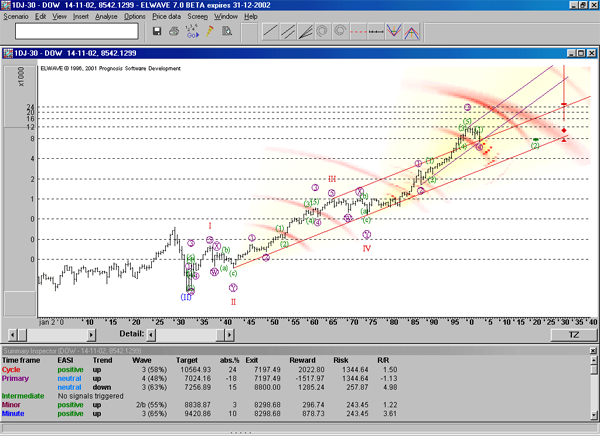
Task: Click the chart's horizontal scrollbar left arrow
Action: coord(11,333)
